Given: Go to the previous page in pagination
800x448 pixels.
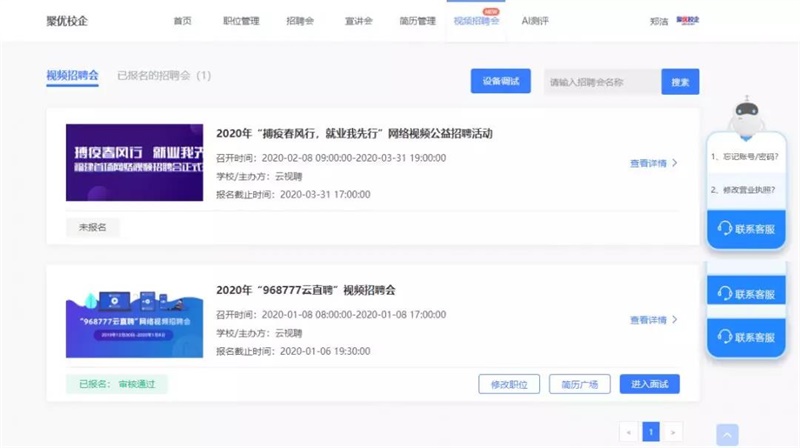Looking at the screenshot, I should pos(628,432).
